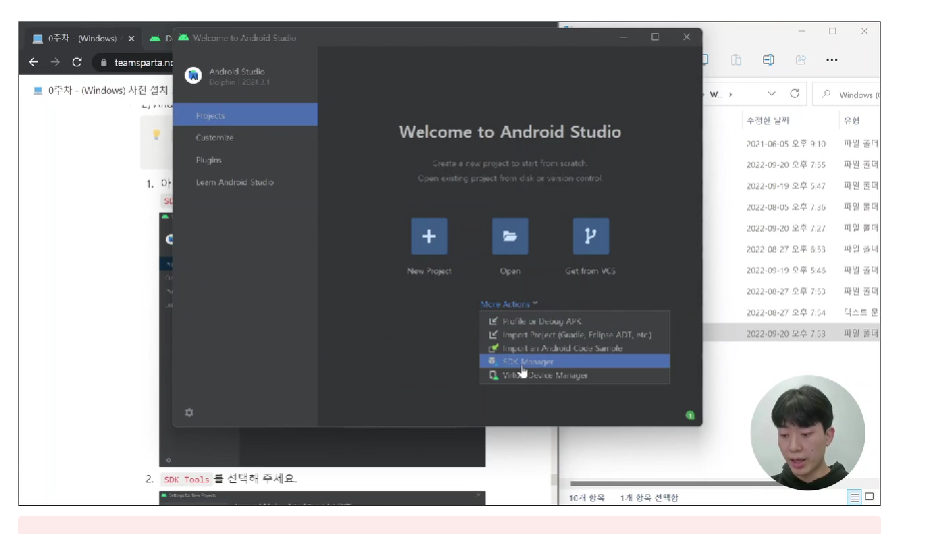Choose Import Project (Gradle, Eclipse ADT, etc.)
Viewport: 935px width, 534px height.
(x=574, y=335)
